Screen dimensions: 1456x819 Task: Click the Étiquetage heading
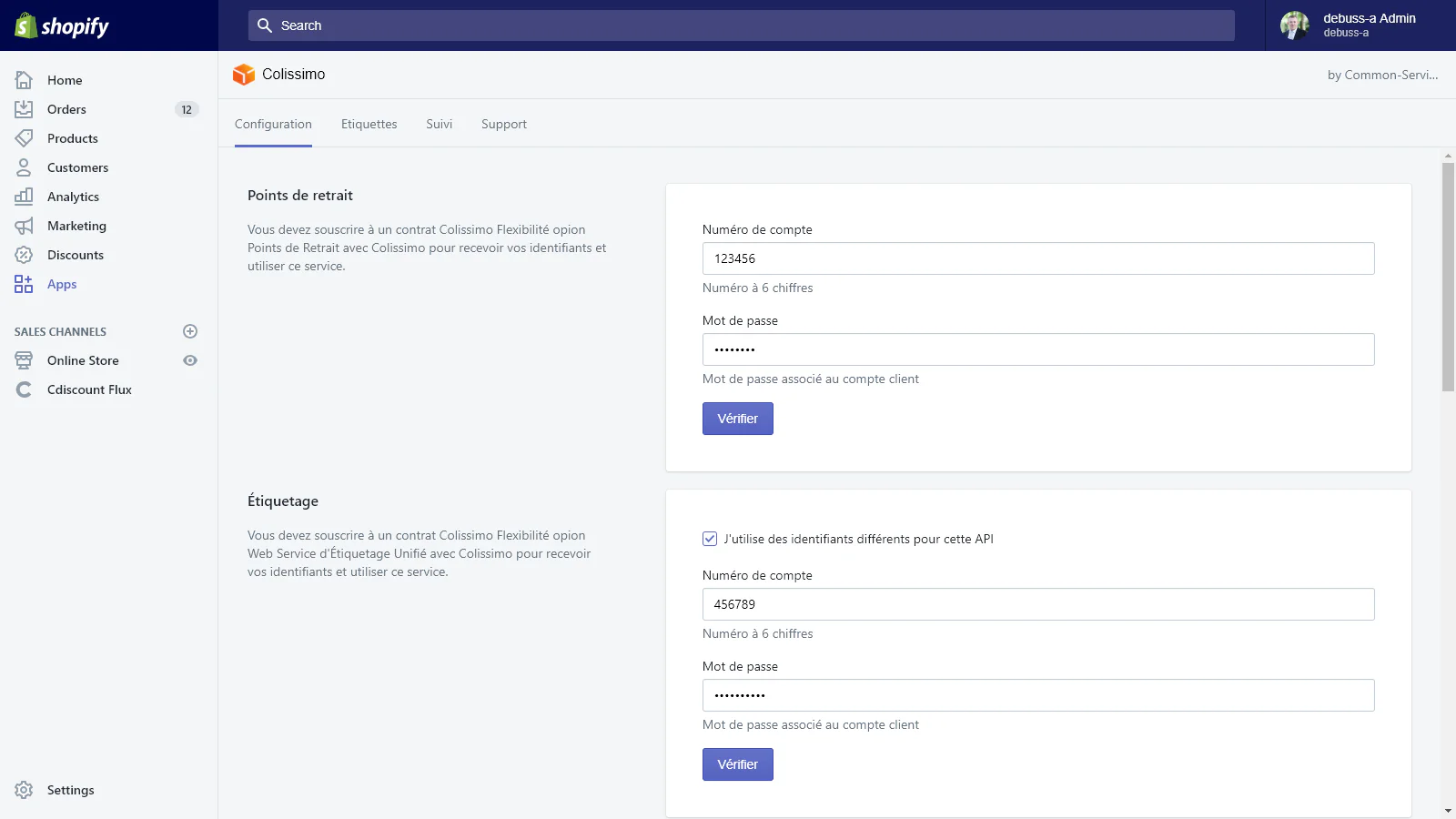pyautogui.click(x=283, y=500)
